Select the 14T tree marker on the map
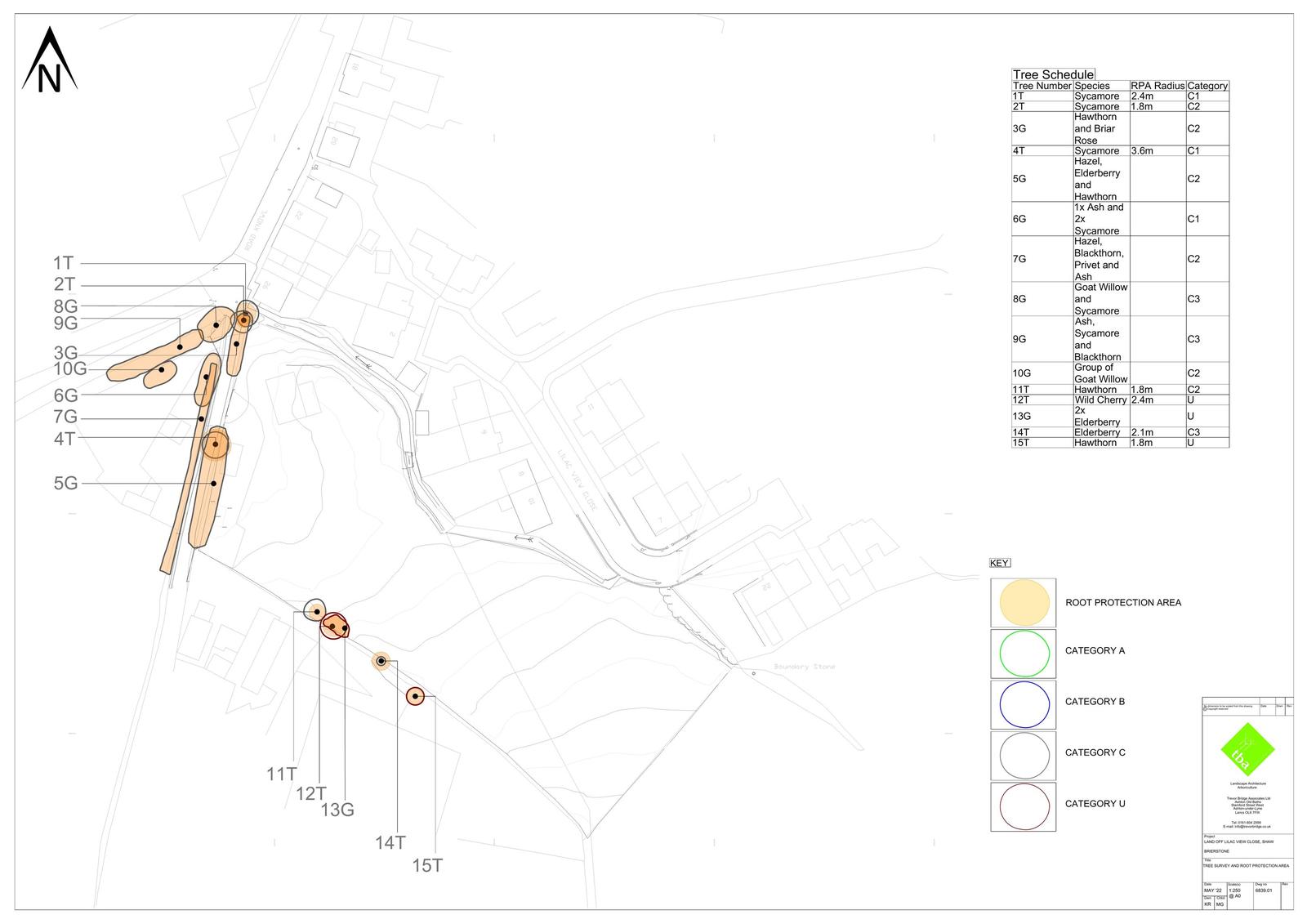The width and height of the screenshot is (1307, 924). (381, 661)
